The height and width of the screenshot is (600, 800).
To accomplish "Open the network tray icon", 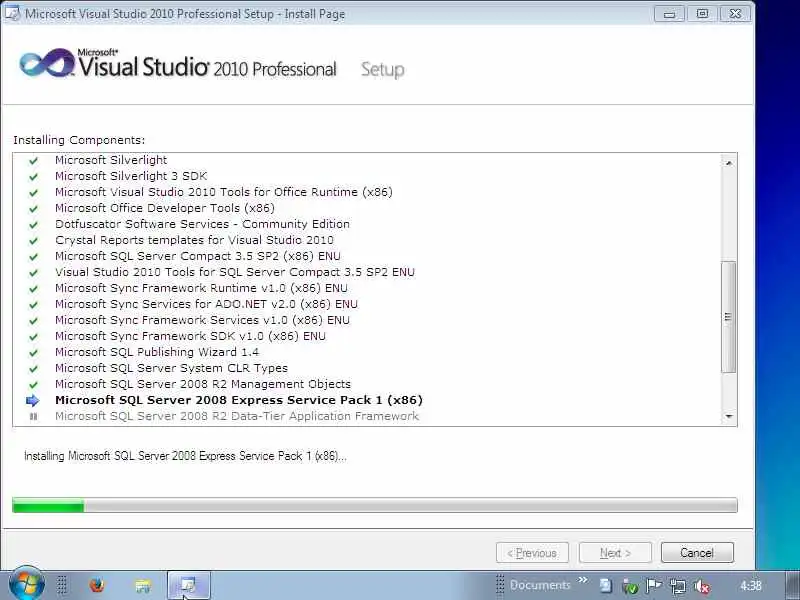I will tap(678, 586).
